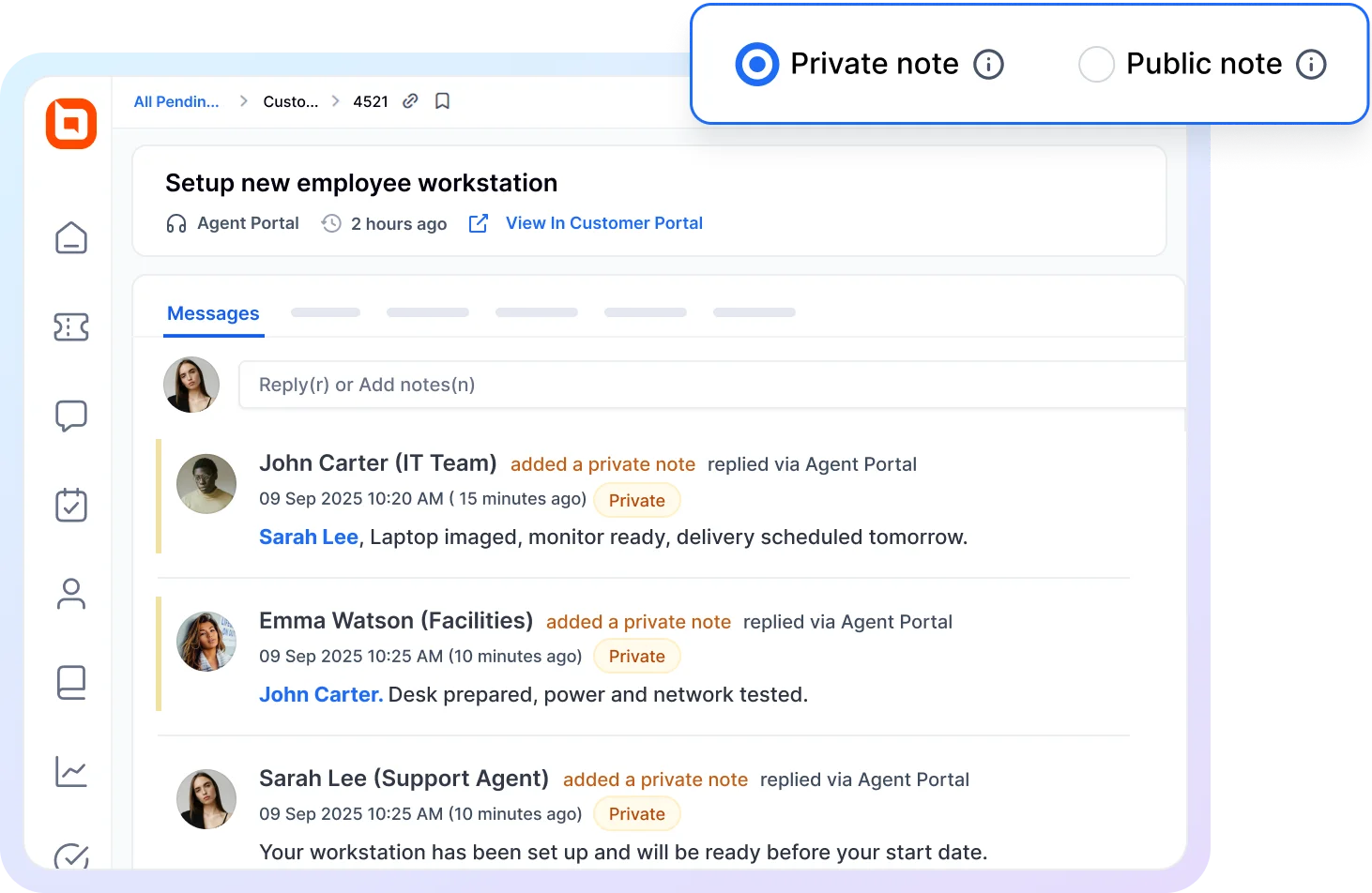Open the tasks calendar icon in the sidebar

pyautogui.click(x=70, y=505)
